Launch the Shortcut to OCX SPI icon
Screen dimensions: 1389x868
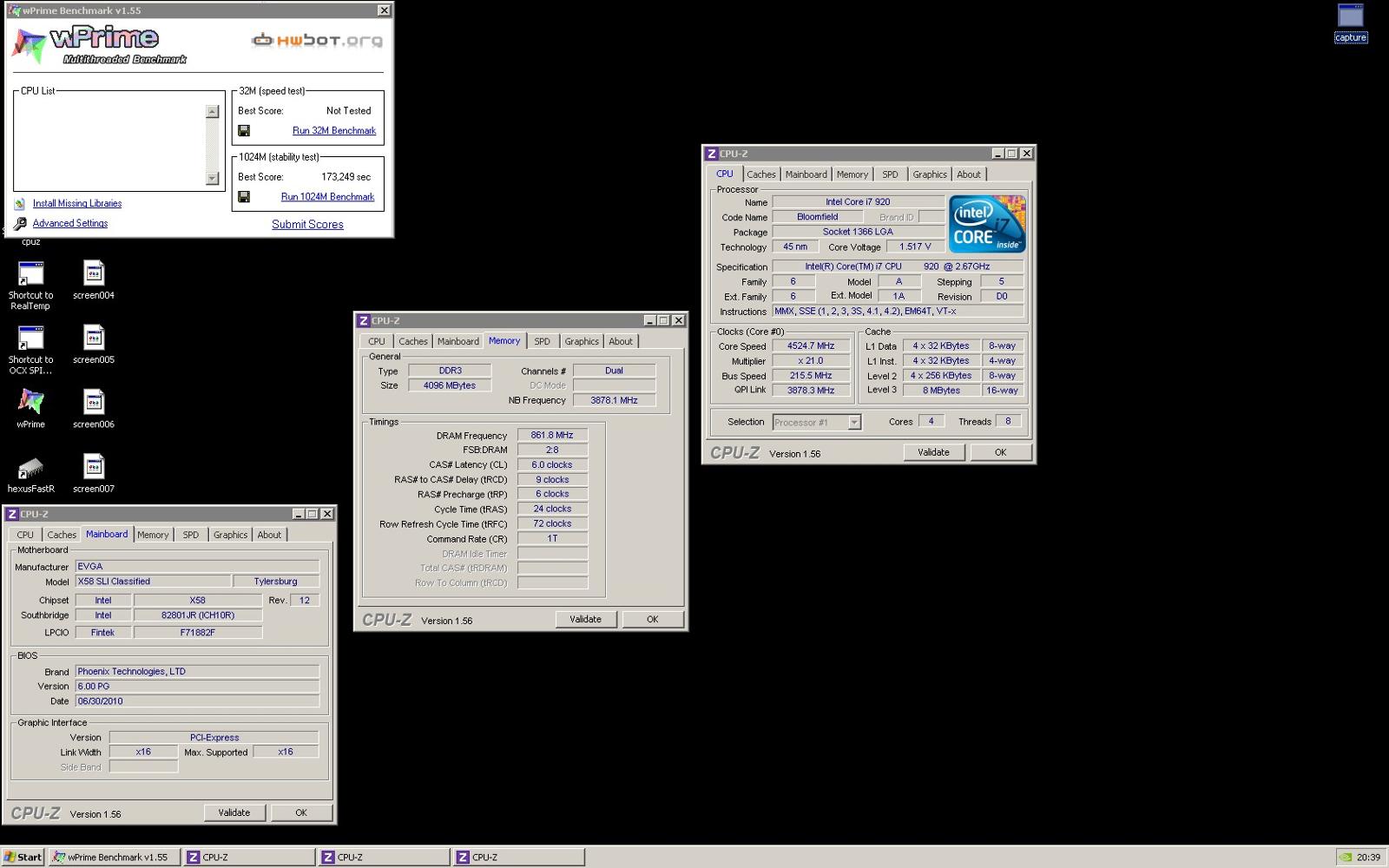31,350
